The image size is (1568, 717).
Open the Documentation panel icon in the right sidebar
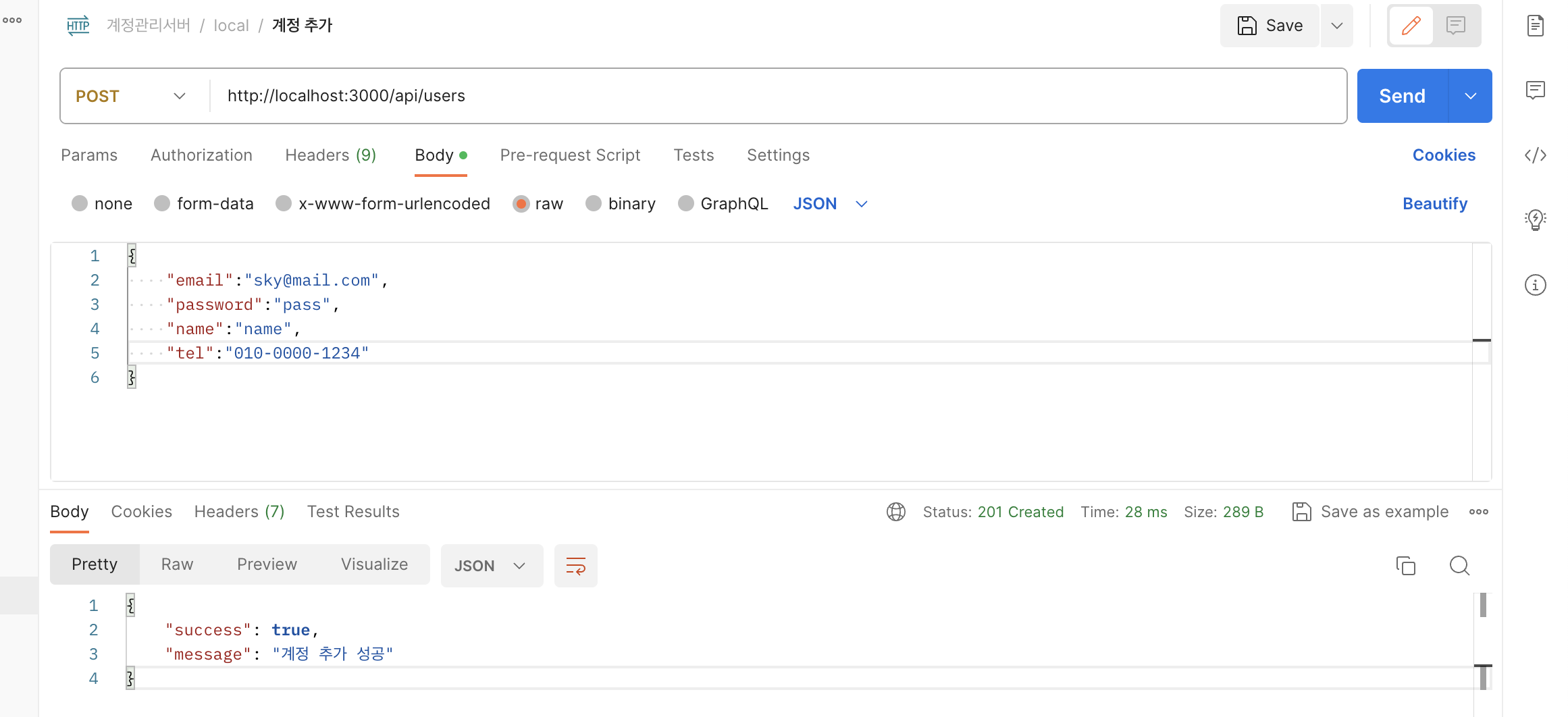[x=1536, y=26]
